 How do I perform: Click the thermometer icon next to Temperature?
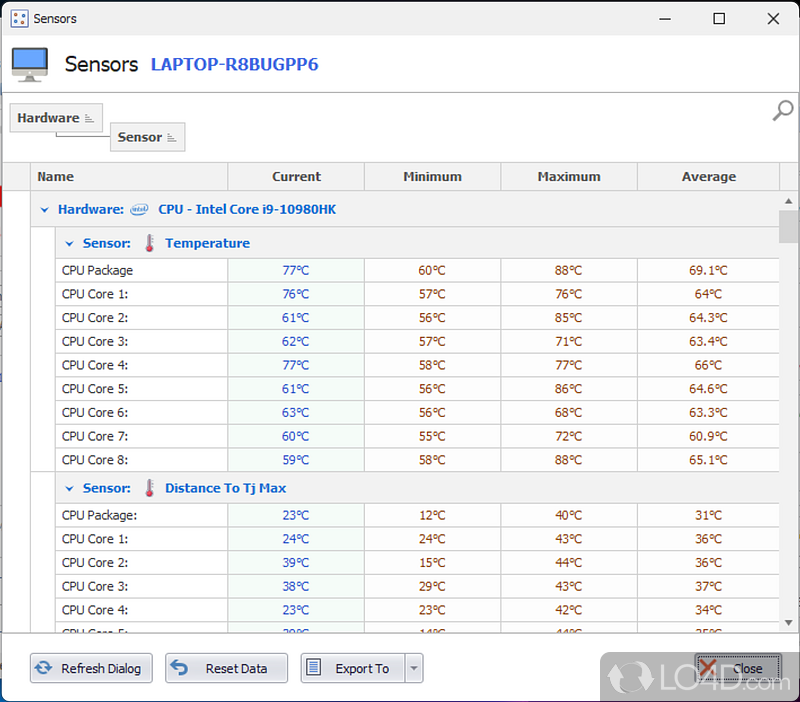(x=150, y=243)
